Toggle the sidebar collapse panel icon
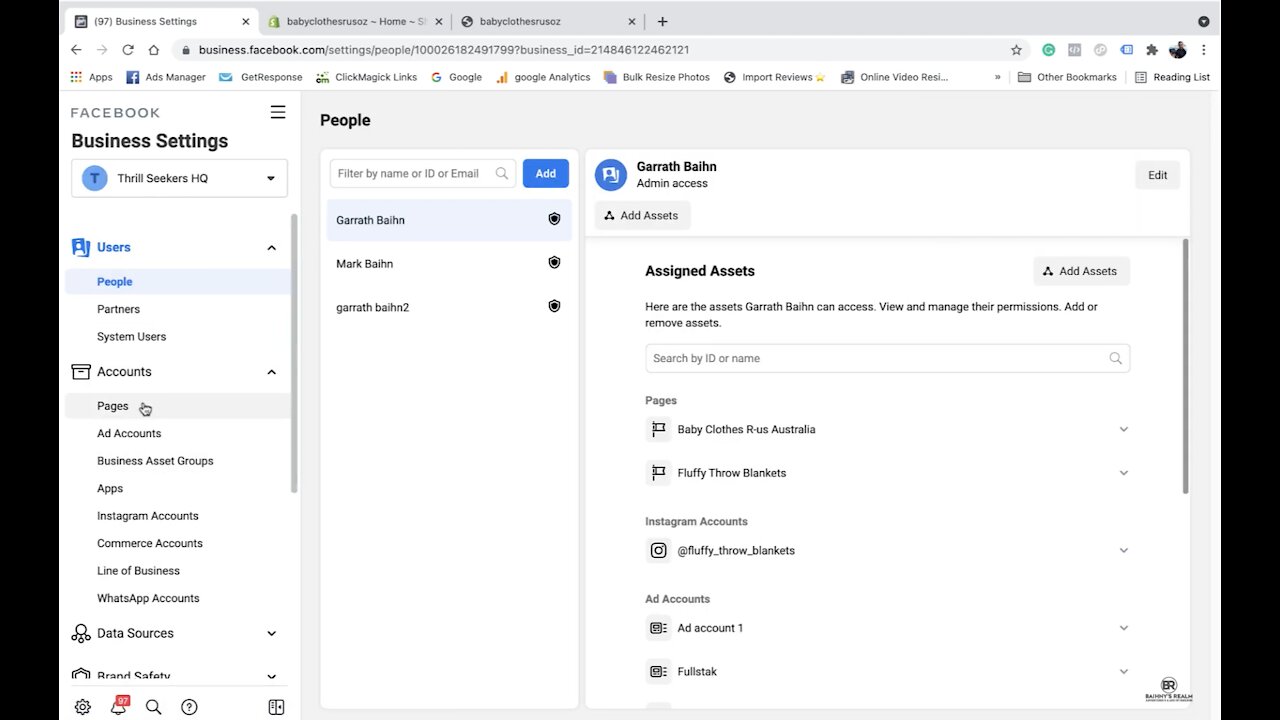 [277, 707]
